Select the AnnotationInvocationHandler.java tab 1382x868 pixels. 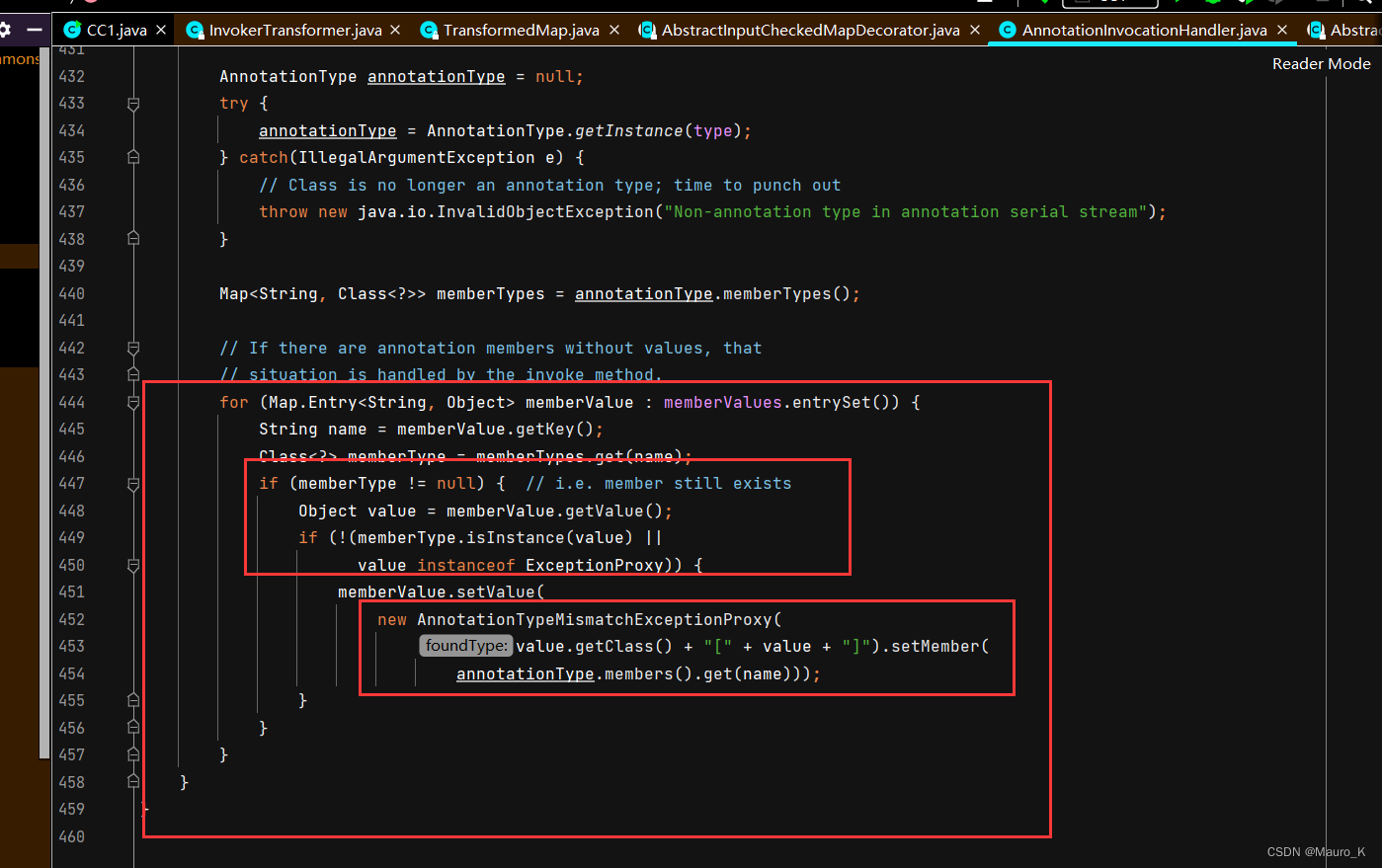(x=1144, y=31)
